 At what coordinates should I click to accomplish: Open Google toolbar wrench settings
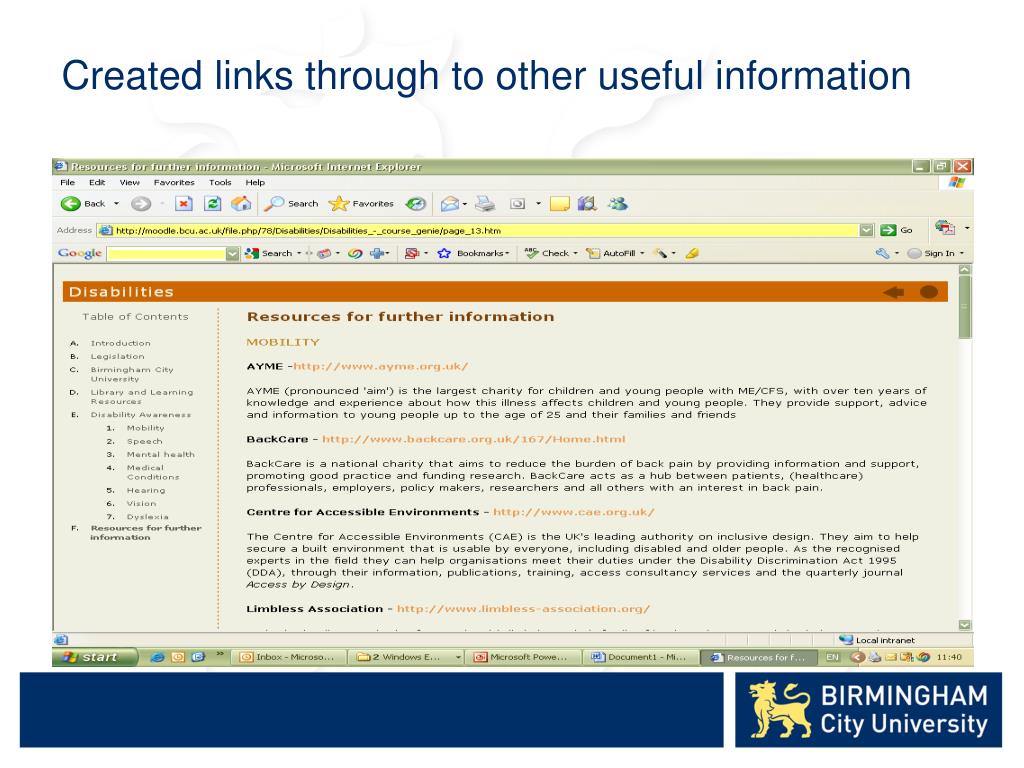tap(882, 253)
